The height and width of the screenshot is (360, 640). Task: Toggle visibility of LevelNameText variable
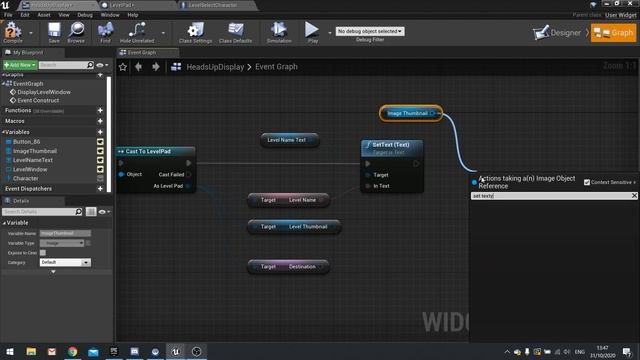click(100, 160)
